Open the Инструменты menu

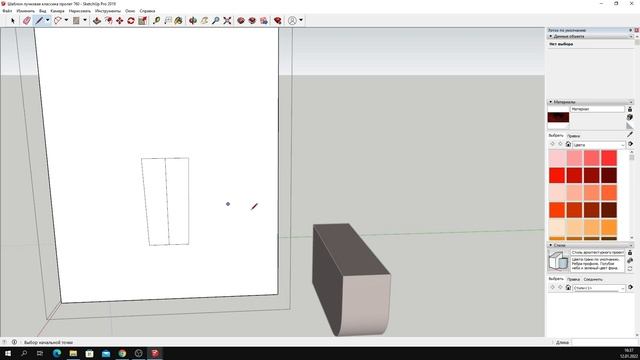point(108,11)
